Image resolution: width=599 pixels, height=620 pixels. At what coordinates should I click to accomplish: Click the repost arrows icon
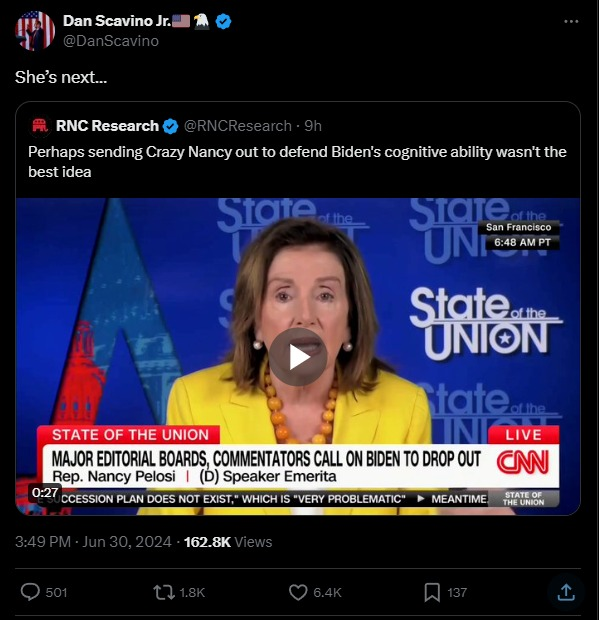(163, 592)
